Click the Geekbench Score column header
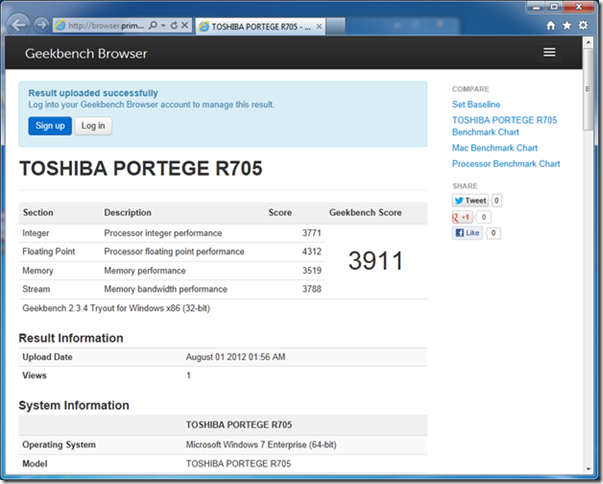The image size is (603, 484). [365, 213]
